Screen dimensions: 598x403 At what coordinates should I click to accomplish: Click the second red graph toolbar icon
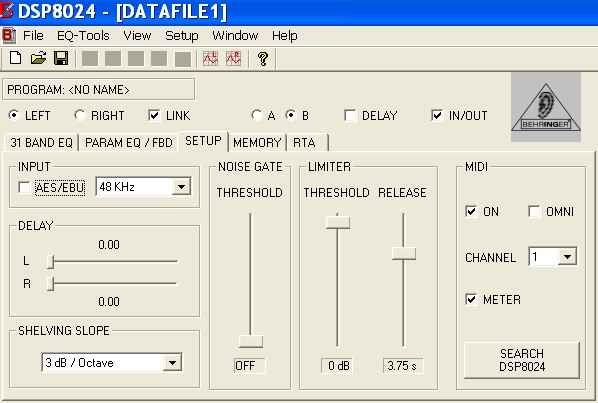point(233,58)
